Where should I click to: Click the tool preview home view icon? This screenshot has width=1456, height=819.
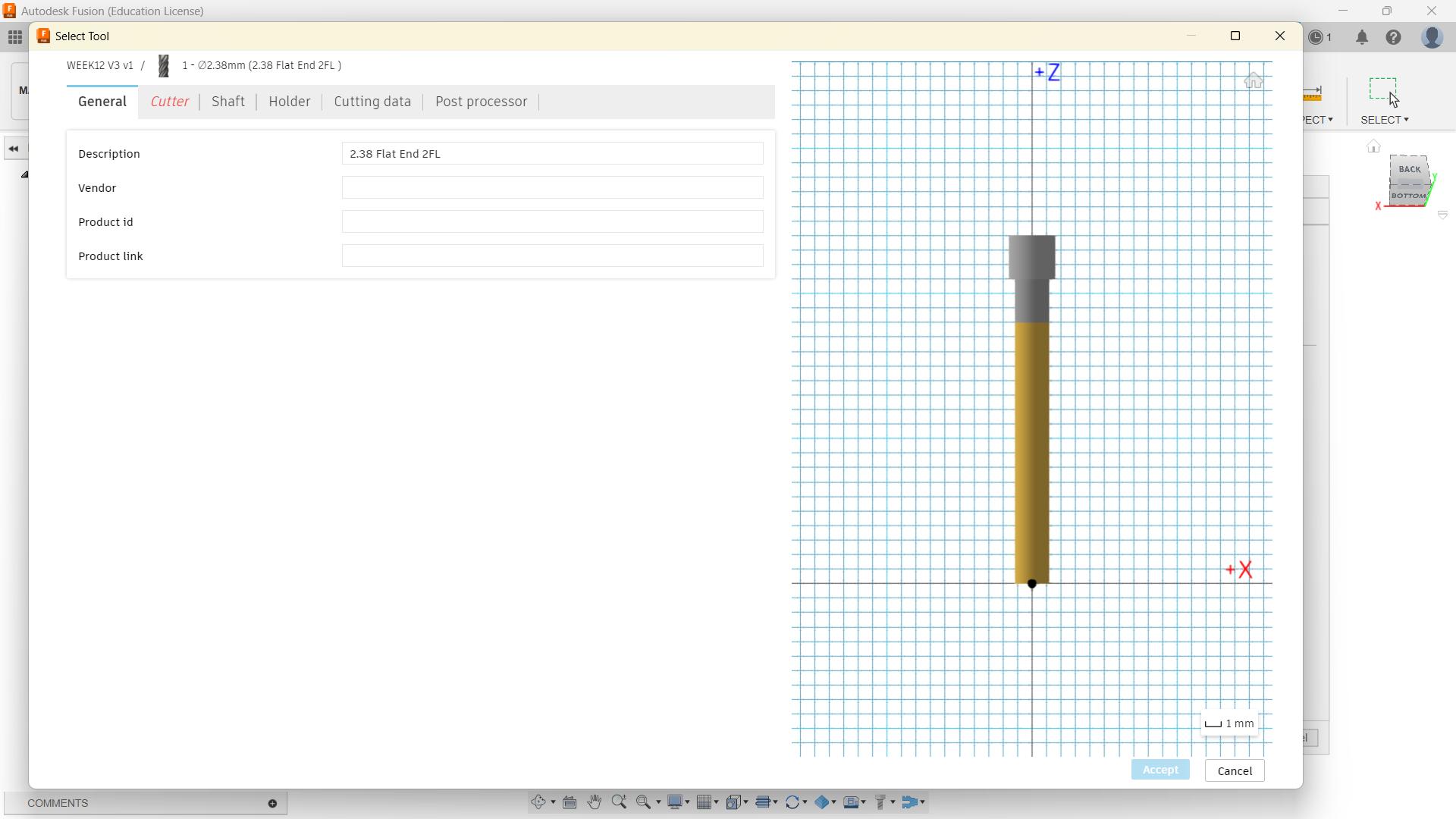pos(1253,80)
